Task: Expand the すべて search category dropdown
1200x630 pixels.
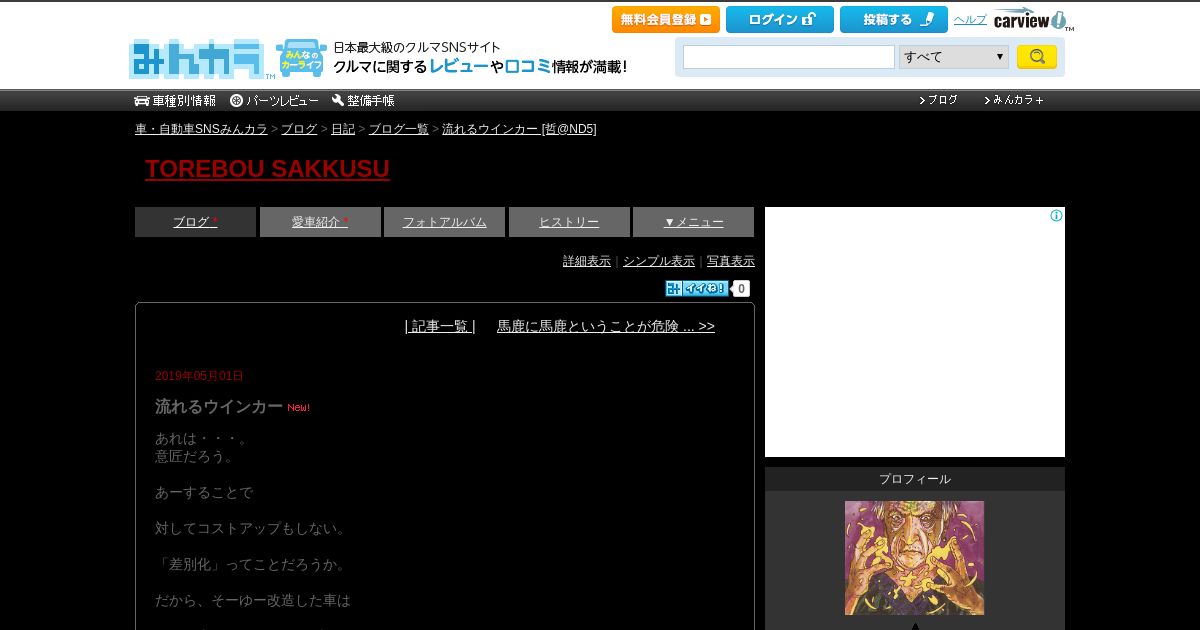Action: (x=954, y=57)
